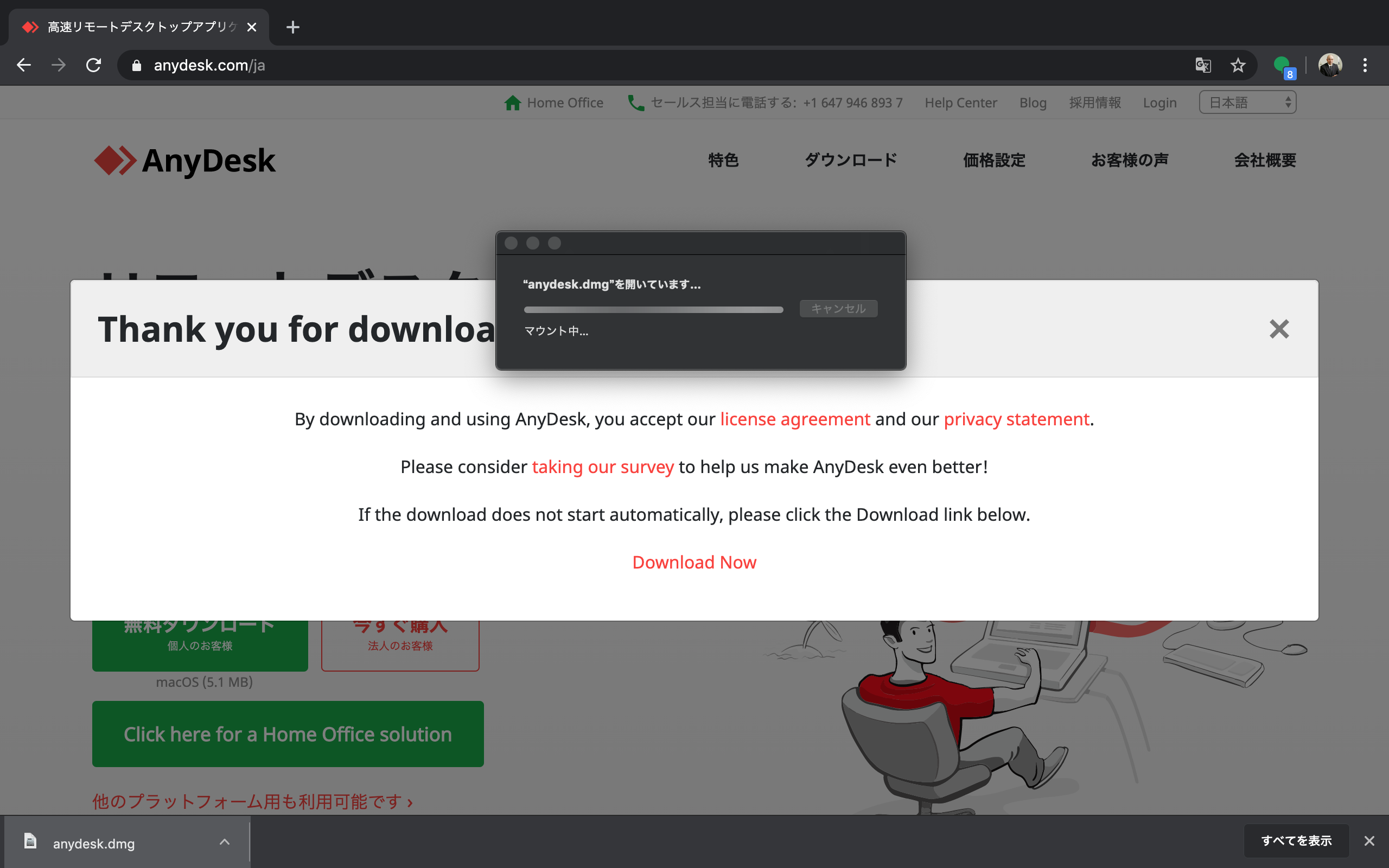
Task: Click the browser forward arrow
Action: [x=59, y=65]
